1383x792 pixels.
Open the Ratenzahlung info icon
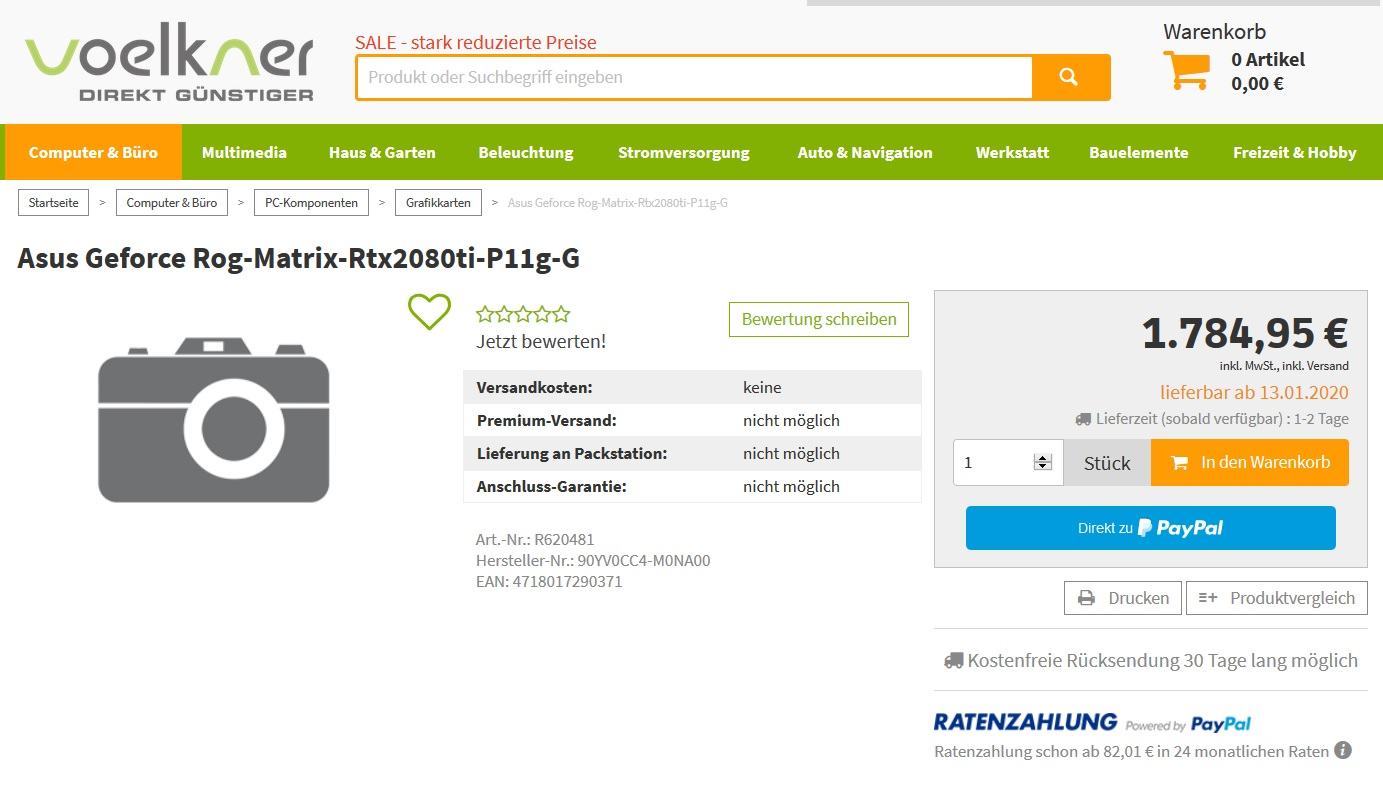coord(1343,750)
